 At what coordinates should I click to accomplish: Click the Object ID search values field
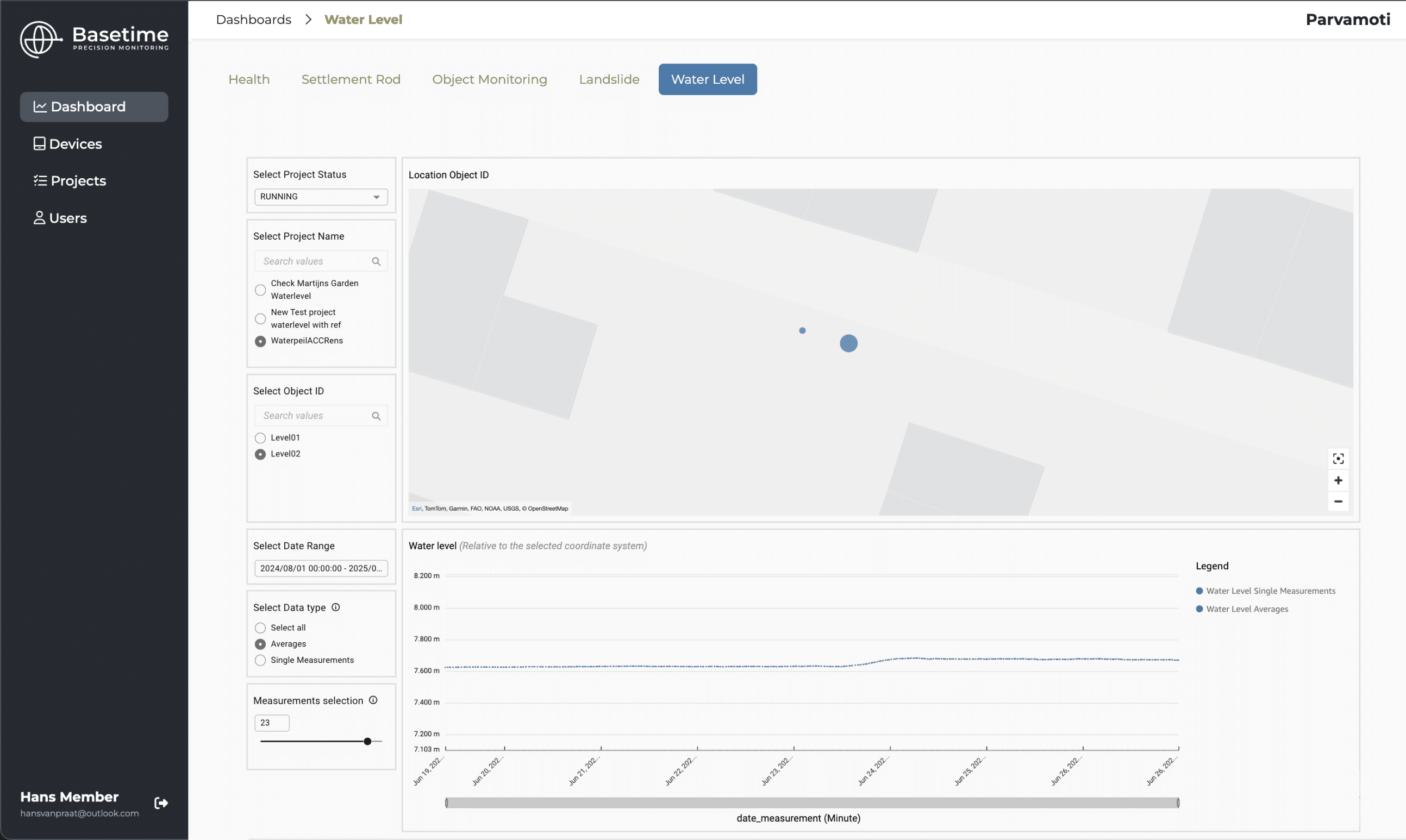coord(321,416)
